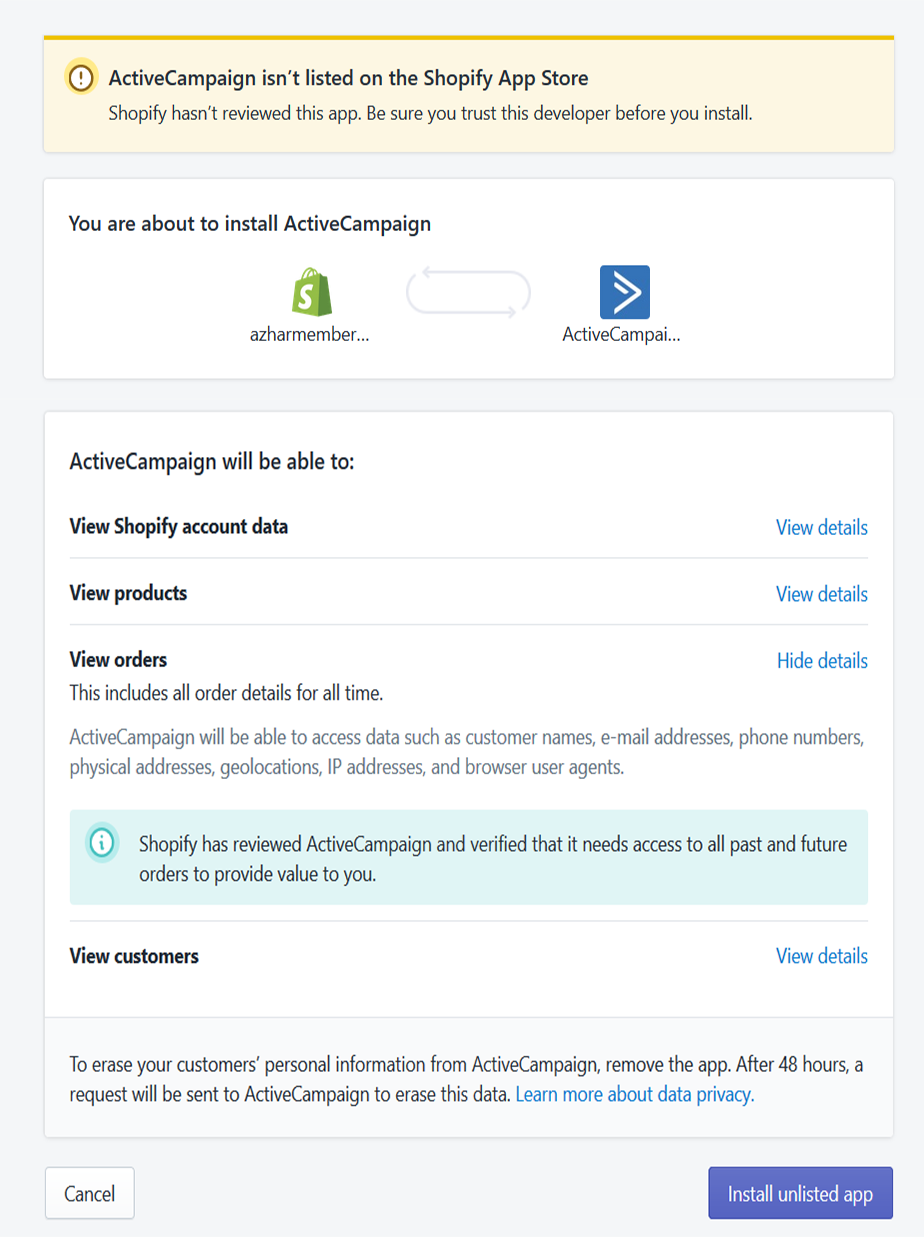Image resolution: width=924 pixels, height=1237 pixels.
Task: Click the bidirectional sync arrows icon
Action: point(468,292)
